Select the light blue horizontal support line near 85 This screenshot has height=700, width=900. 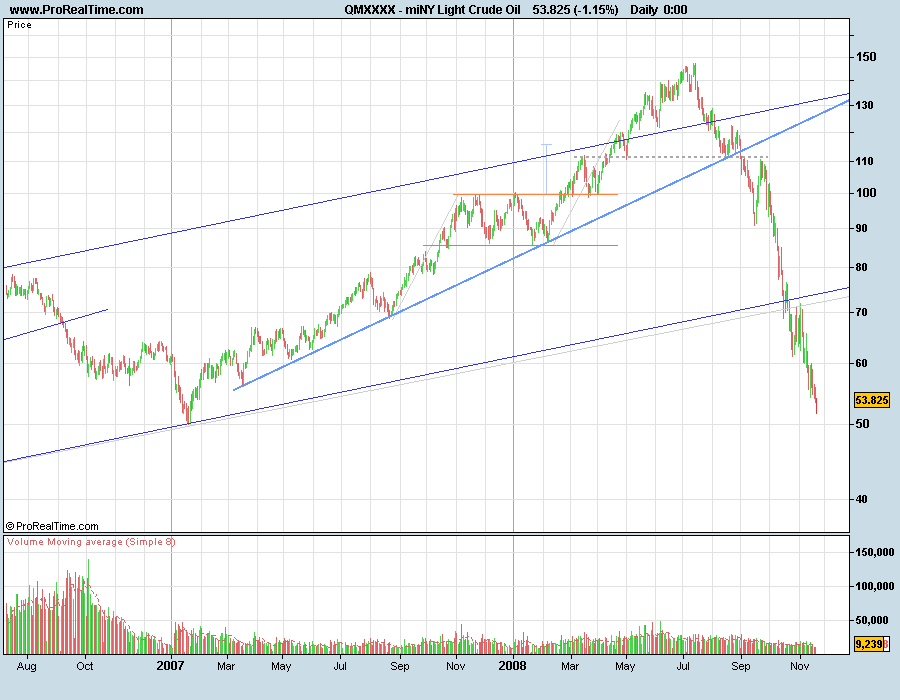(521, 246)
